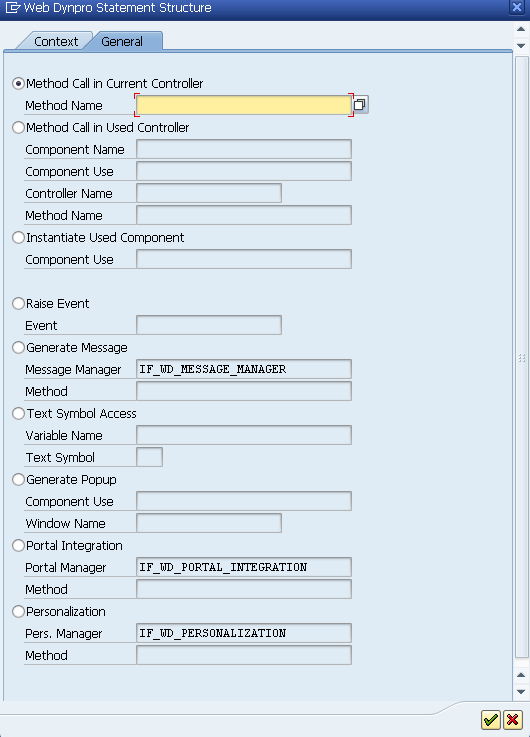Viewport: 530px width, 737px height.
Task: Click Component Use field under Instantiate Used Component
Action: click(244, 259)
